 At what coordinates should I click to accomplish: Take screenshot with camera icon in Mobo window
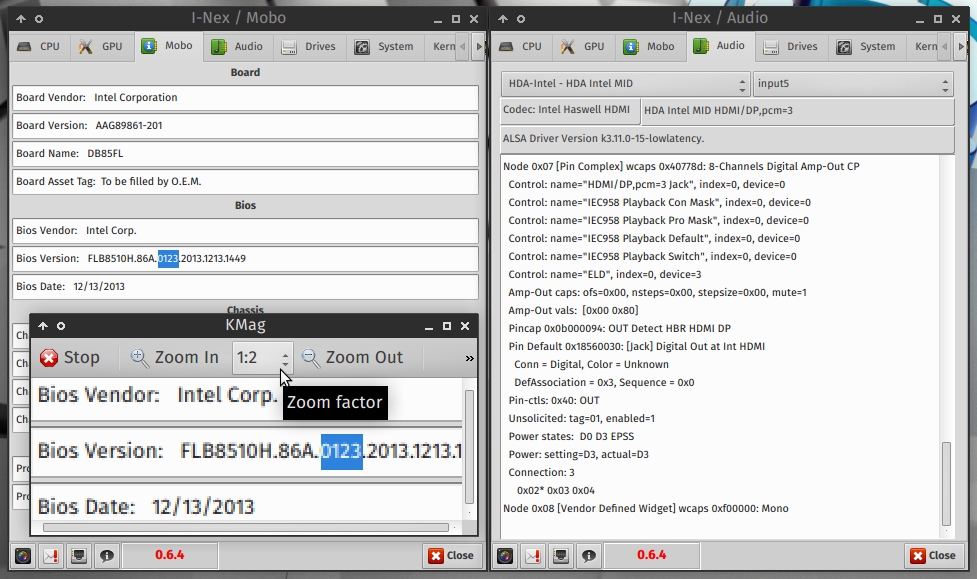23,555
